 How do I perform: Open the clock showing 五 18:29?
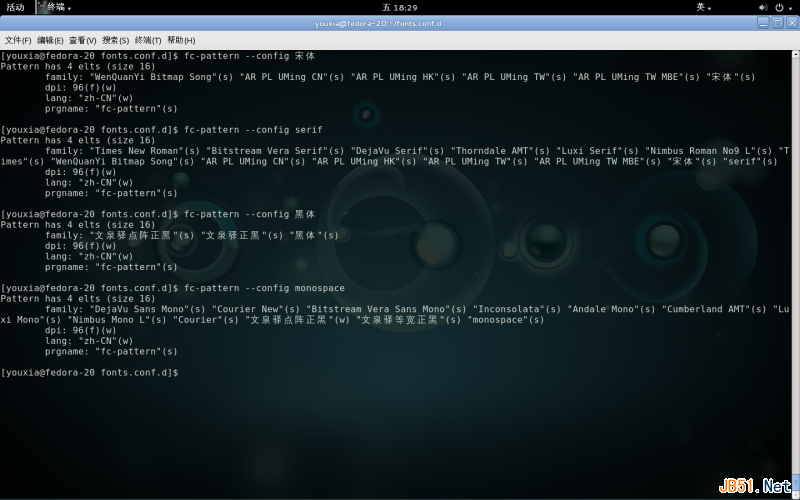pyautogui.click(x=399, y=8)
